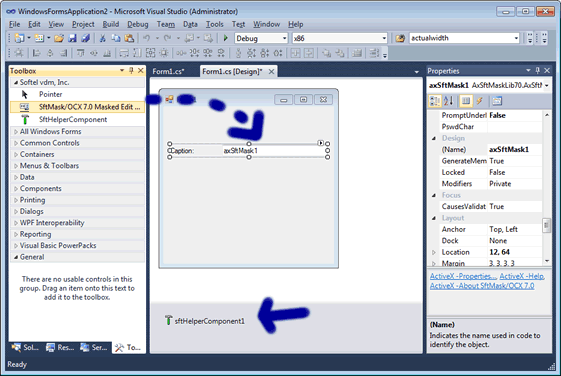561x376 pixels.
Task: Open the ActiveX - Properties... link
Action: (x=463, y=276)
